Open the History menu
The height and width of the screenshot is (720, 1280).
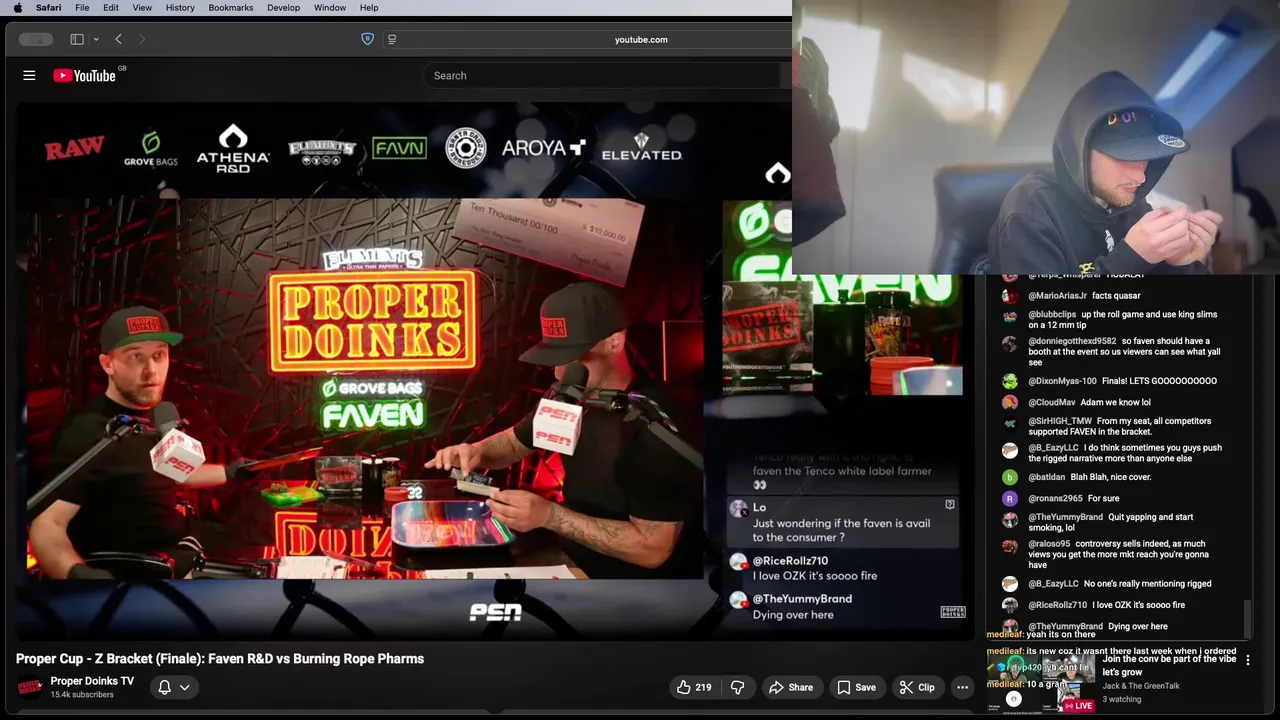tap(180, 8)
